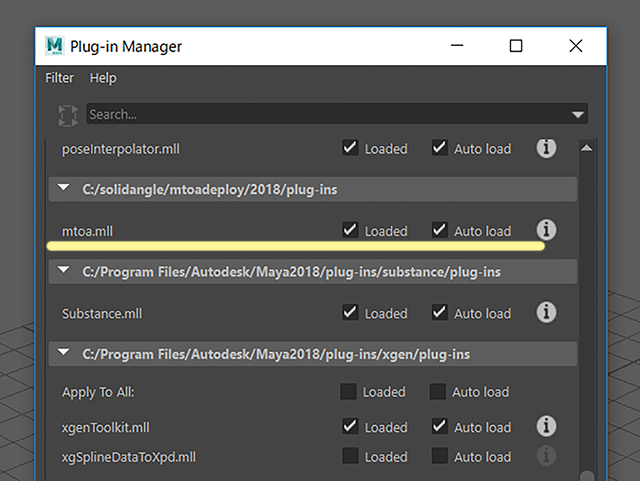Open the Filter menu
Image resolution: width=640 pixels, height=481 pixels.
pos(60,78)
